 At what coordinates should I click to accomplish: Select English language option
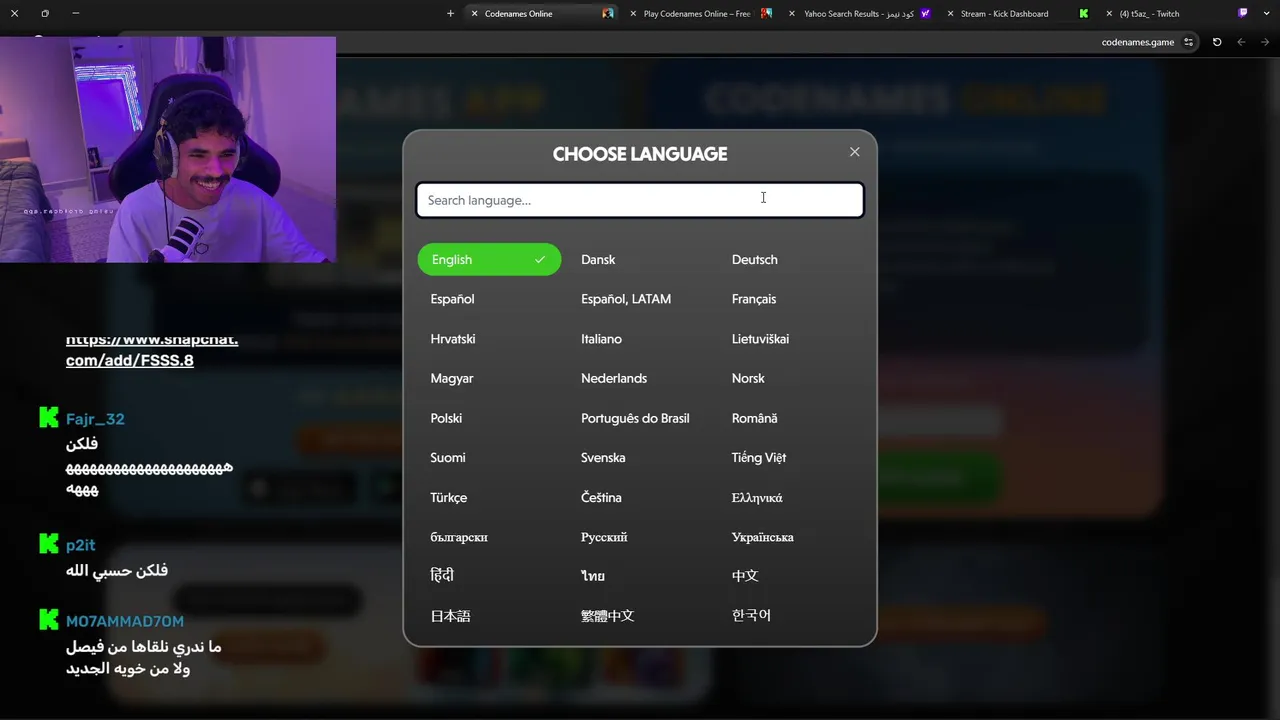489,260
